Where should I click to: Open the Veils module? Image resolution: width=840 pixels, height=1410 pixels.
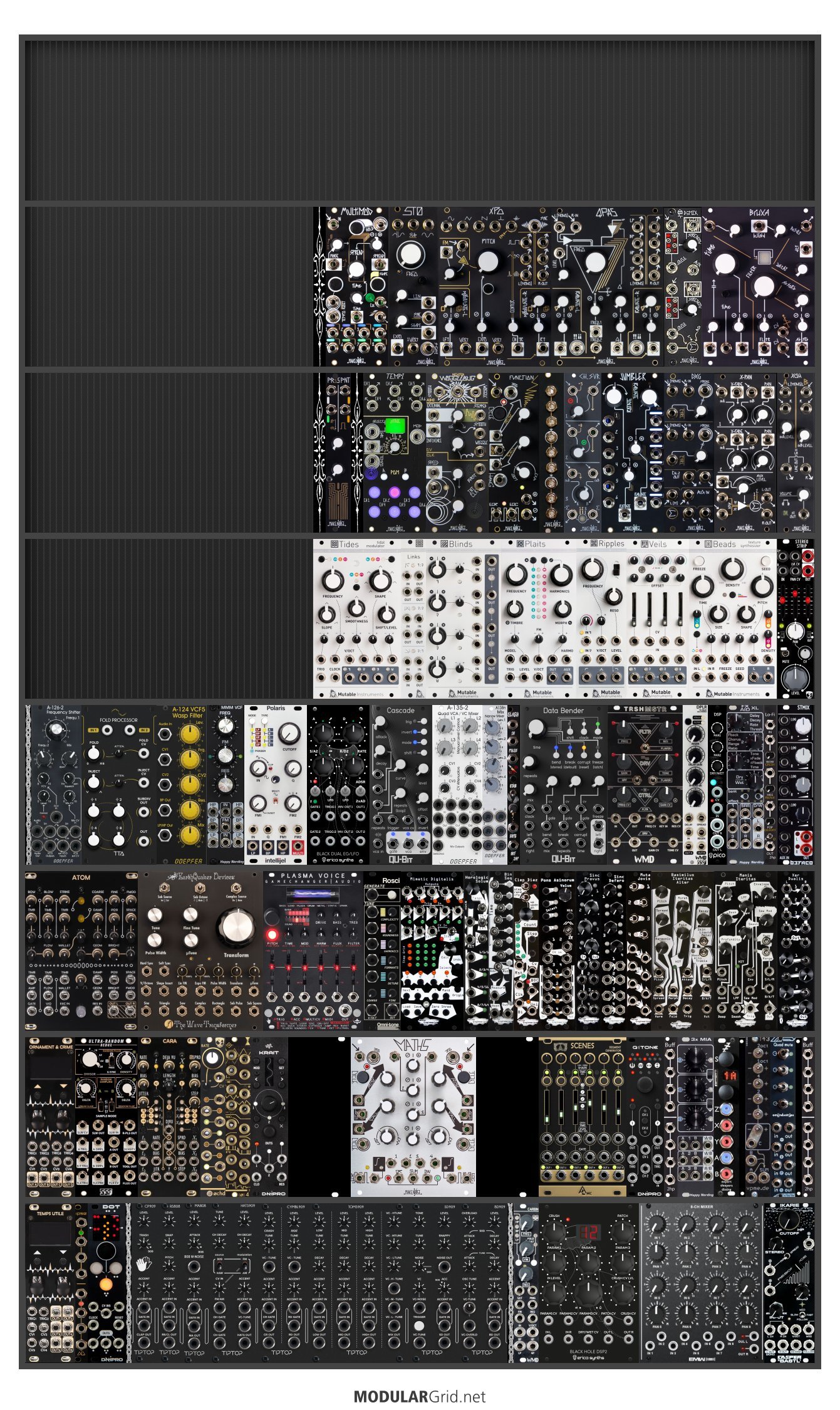pyautogui.click(x=658, y=619)
